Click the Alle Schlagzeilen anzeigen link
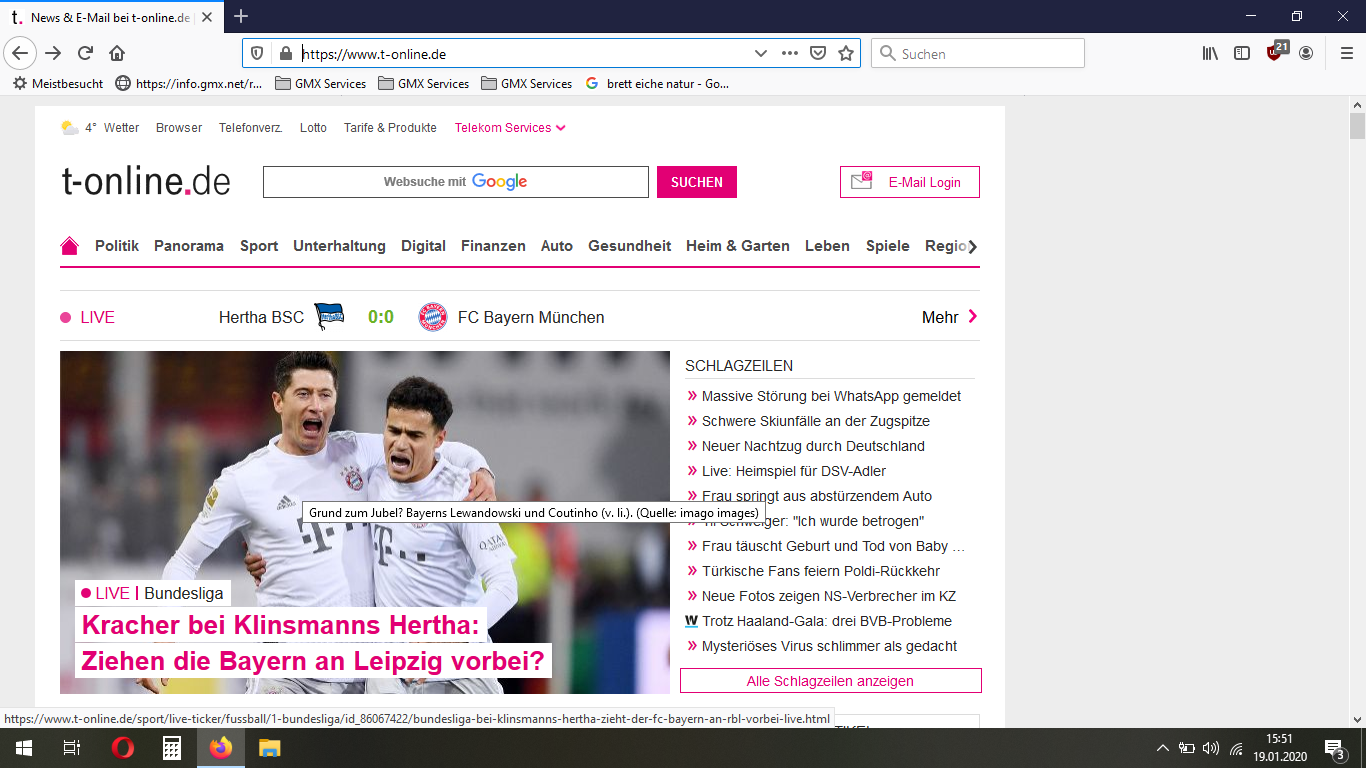1366x768 pixels. [x=830, y=681]
